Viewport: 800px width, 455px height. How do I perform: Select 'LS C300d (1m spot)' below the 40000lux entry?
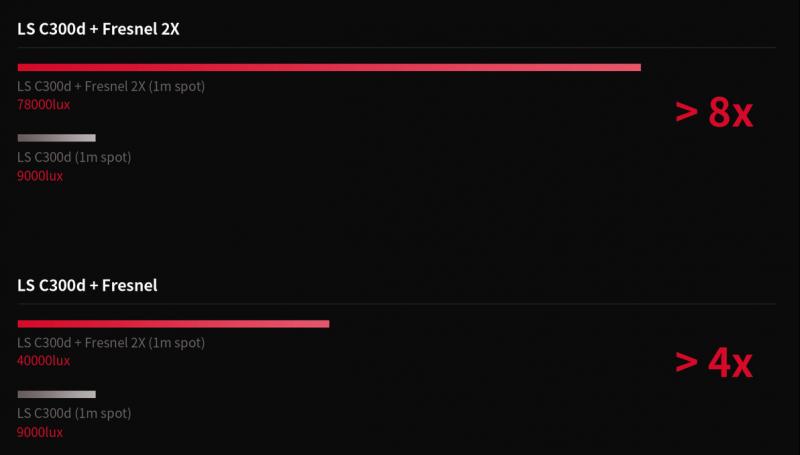74,413
